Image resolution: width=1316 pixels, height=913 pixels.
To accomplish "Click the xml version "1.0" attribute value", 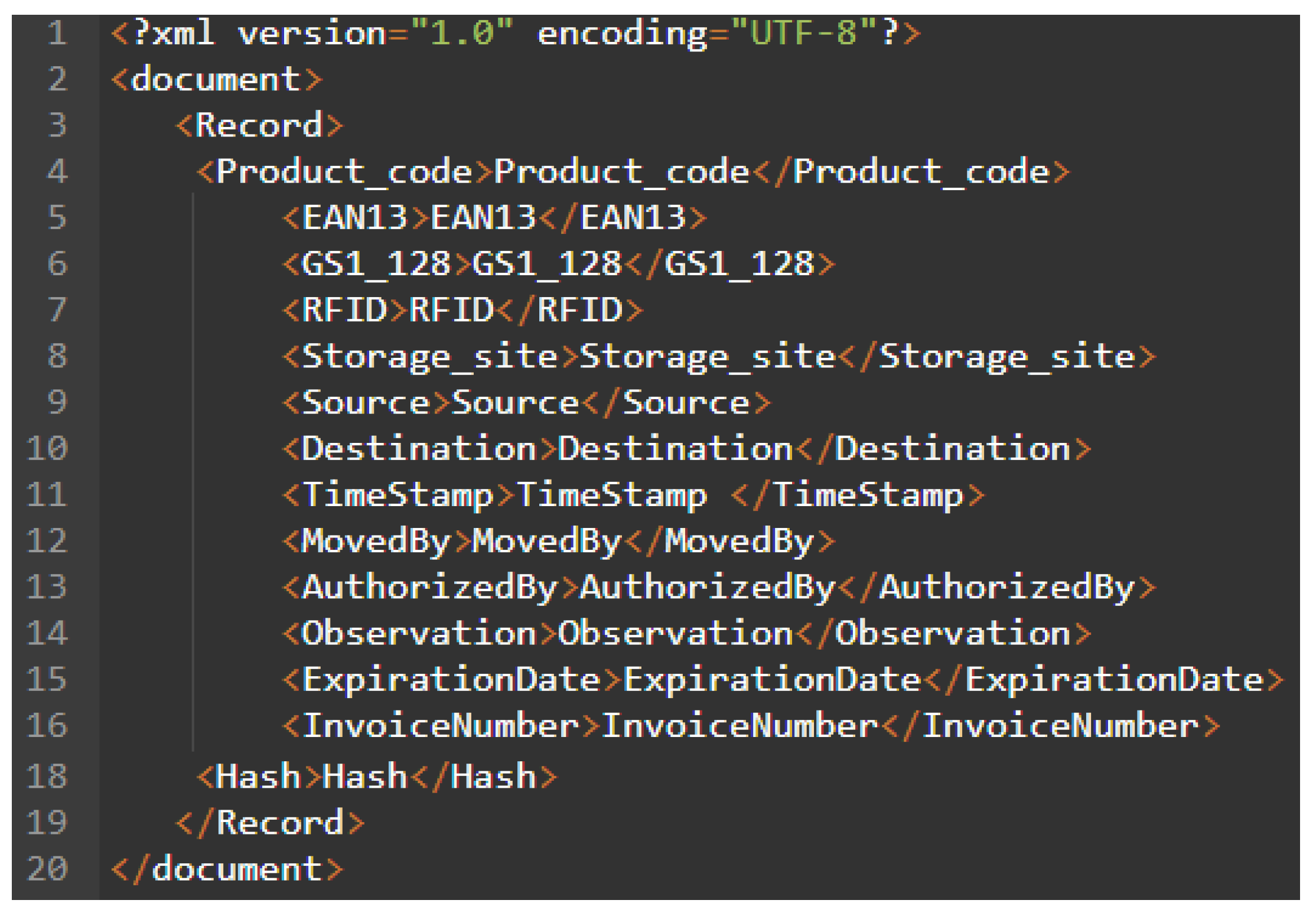I will (462, 33).
